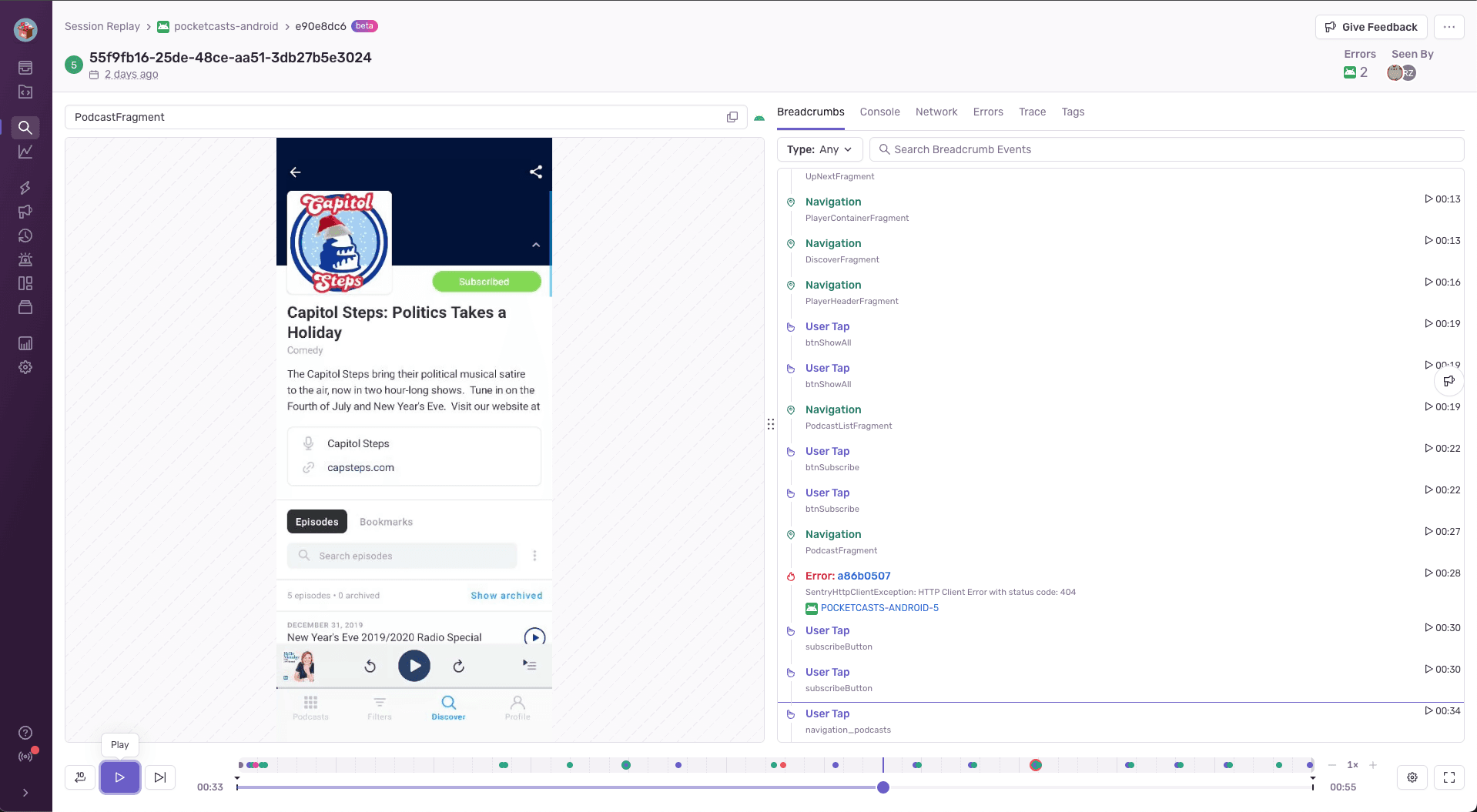Expand the collapsed left sidebar with bottom chevron
1477x812 pixels.
[25, 793]
